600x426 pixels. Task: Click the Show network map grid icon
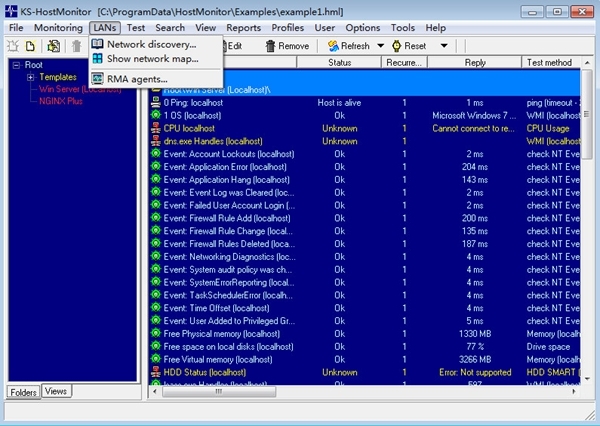tap(98, 59)
